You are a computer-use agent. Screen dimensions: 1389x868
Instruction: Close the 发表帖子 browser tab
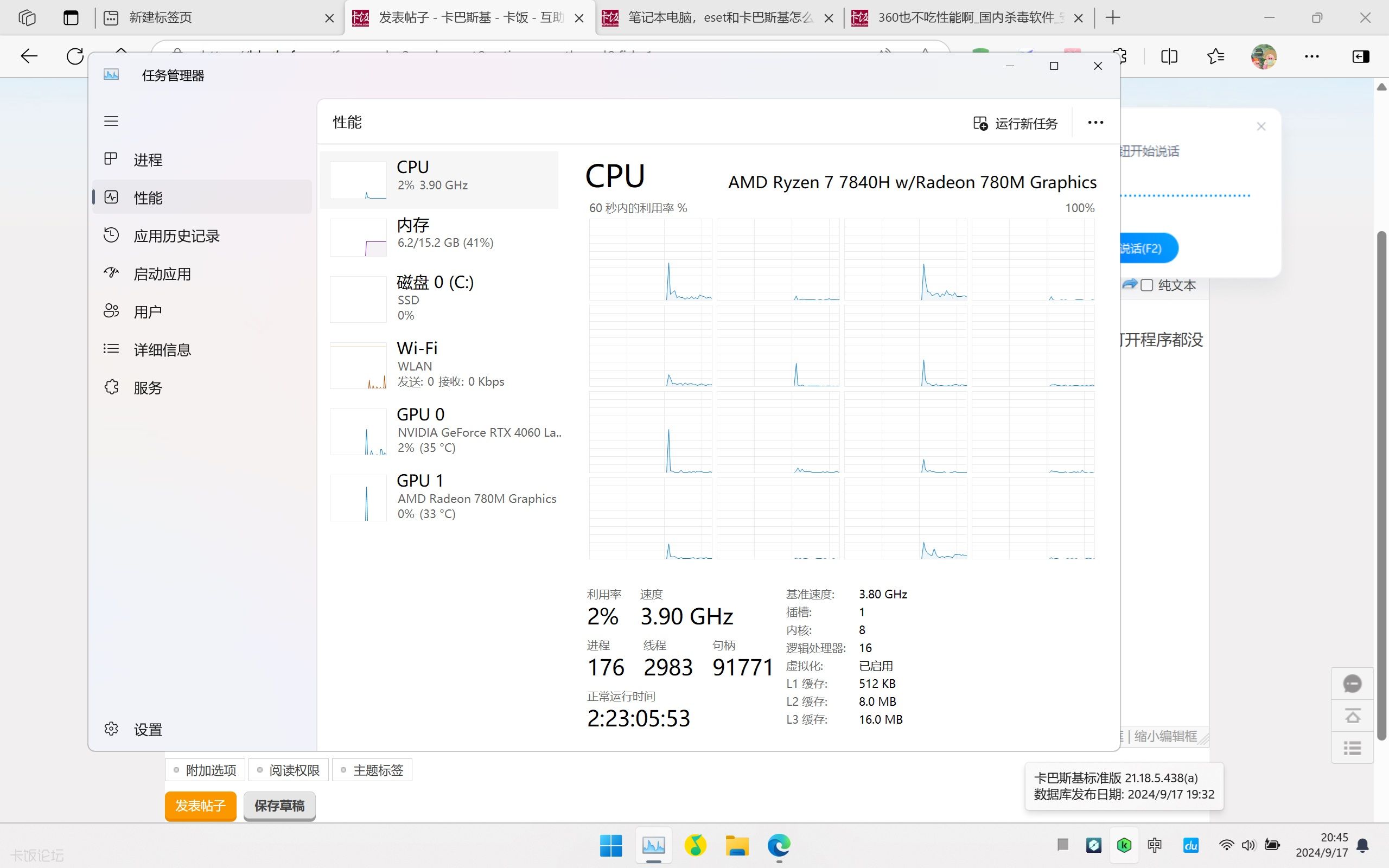[579, 18]
